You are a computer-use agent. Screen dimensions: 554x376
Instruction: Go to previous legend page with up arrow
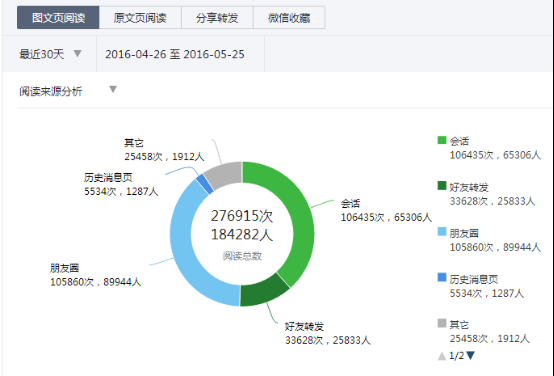442,356
